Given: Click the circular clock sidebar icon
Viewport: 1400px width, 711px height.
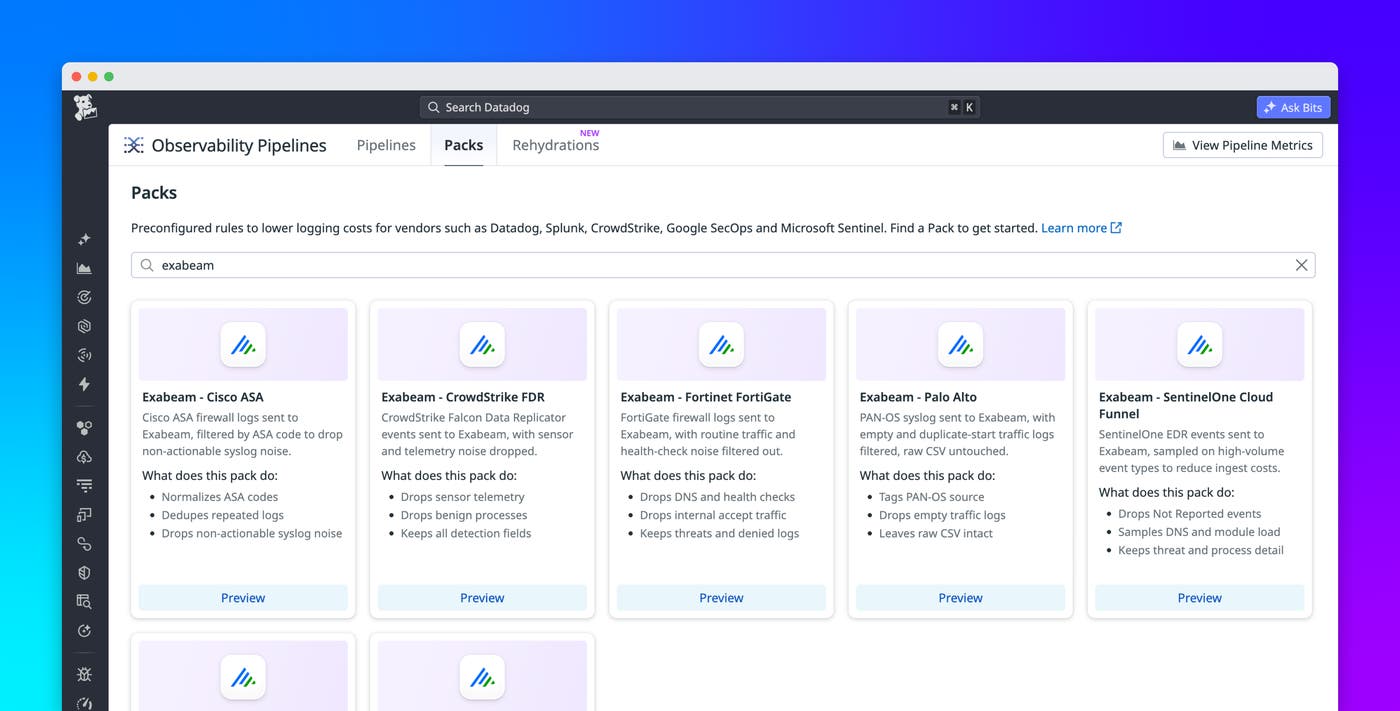Looking at the screenshot, I should tap(84, 631).
